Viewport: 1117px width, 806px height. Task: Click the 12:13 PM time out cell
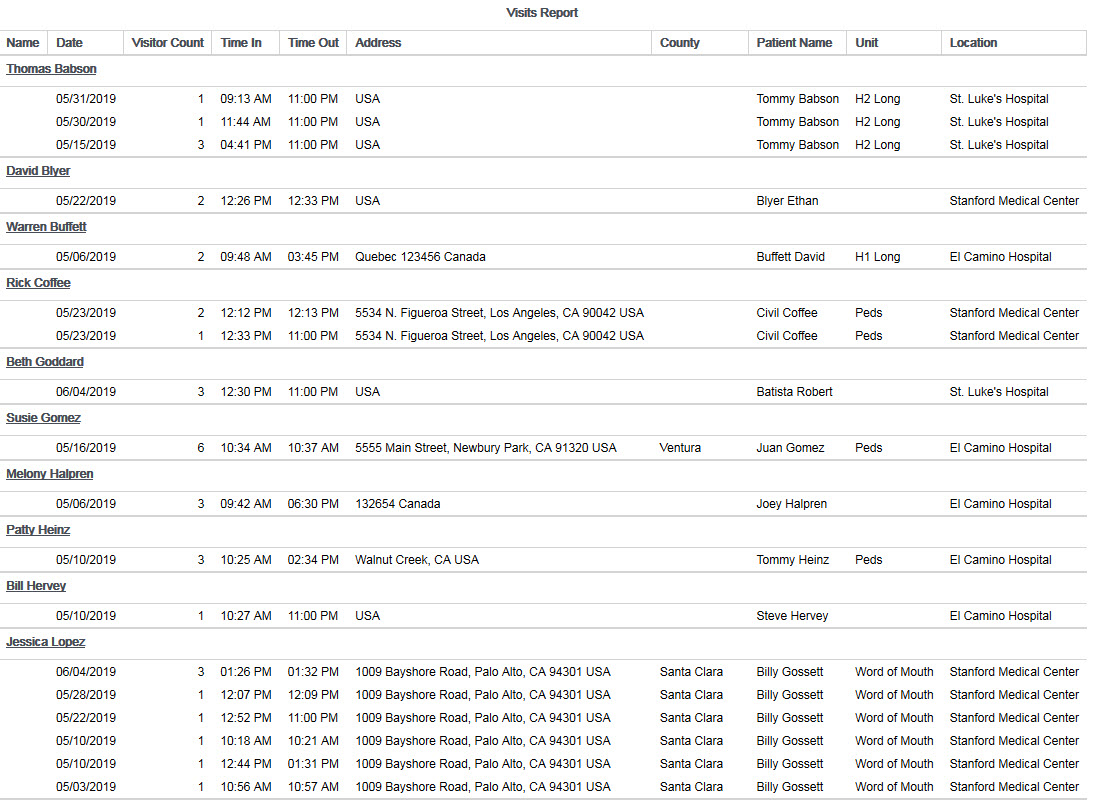[313, 313]
